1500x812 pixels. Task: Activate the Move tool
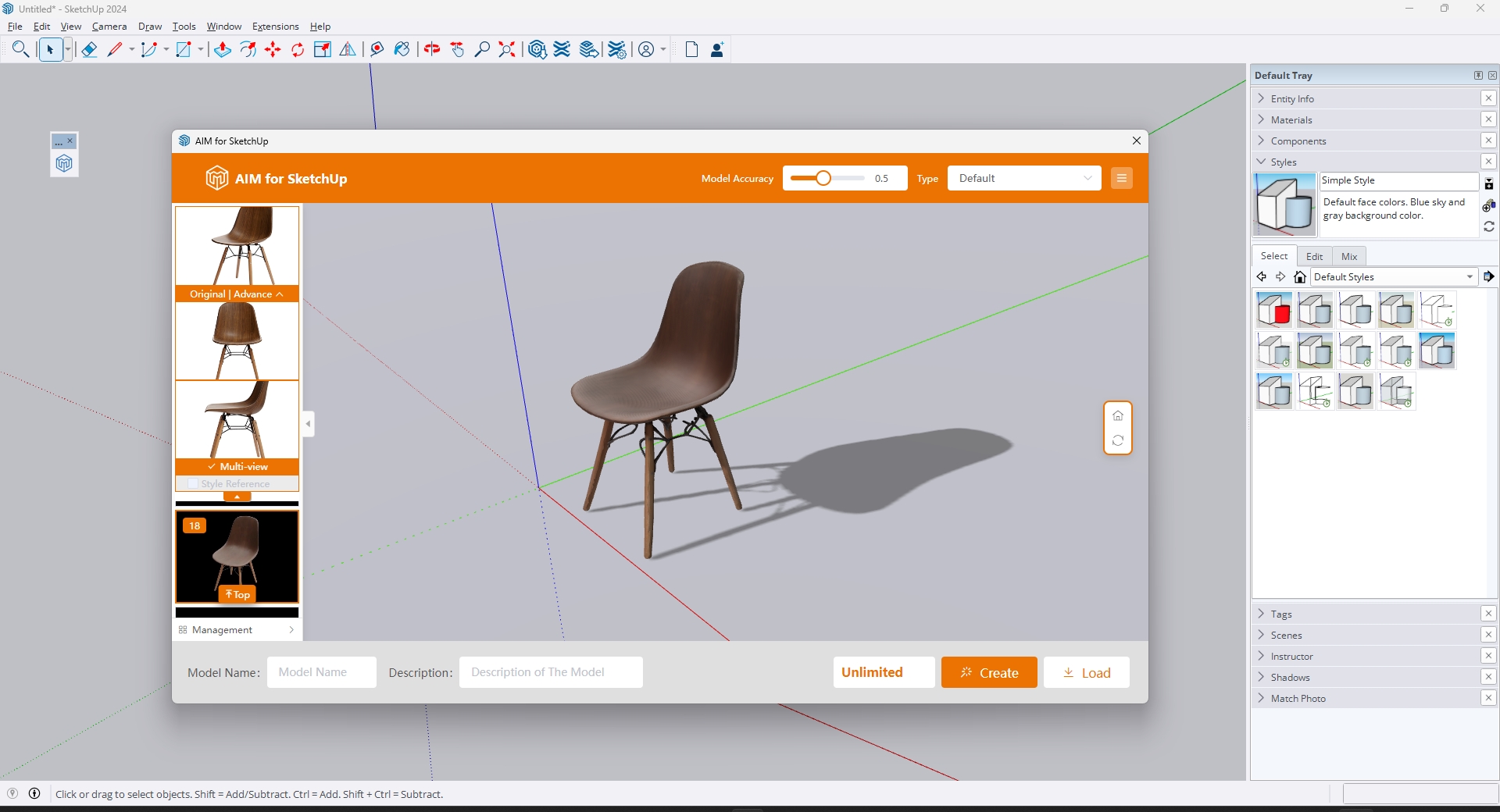point(273,50)
